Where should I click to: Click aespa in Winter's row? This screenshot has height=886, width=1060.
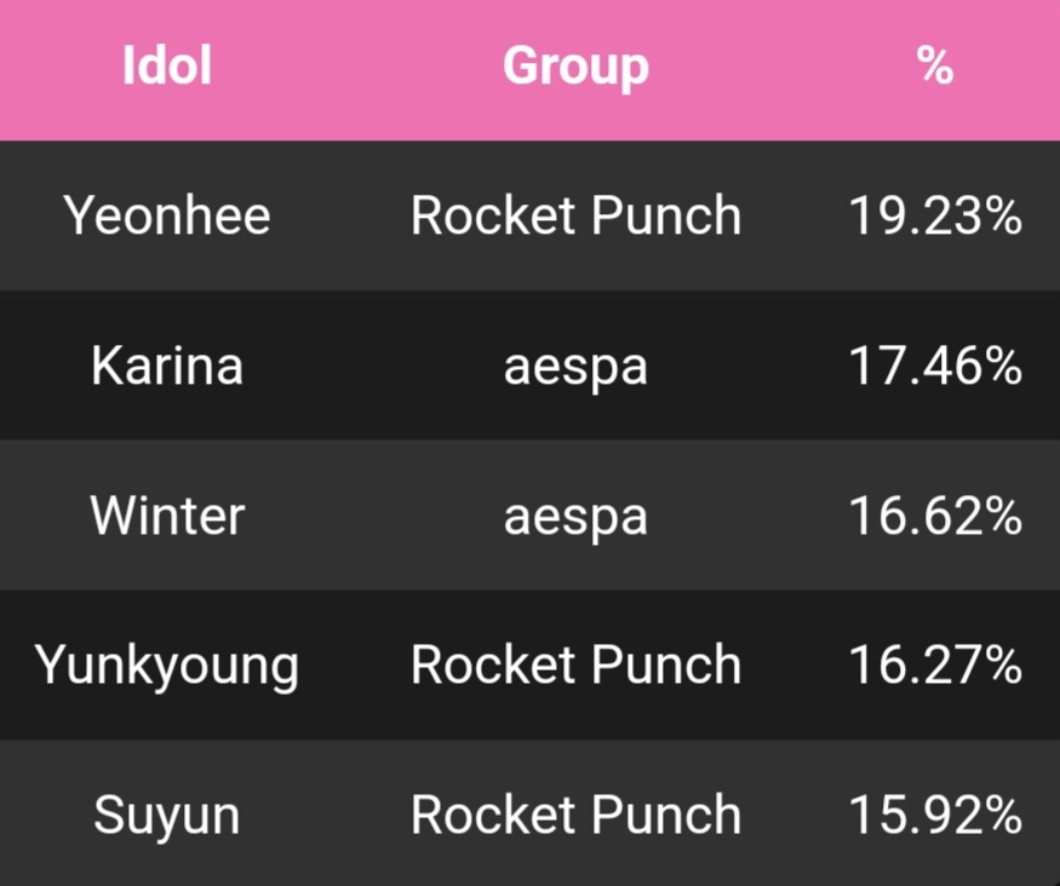pyautogui.click(x=575, y=517)
